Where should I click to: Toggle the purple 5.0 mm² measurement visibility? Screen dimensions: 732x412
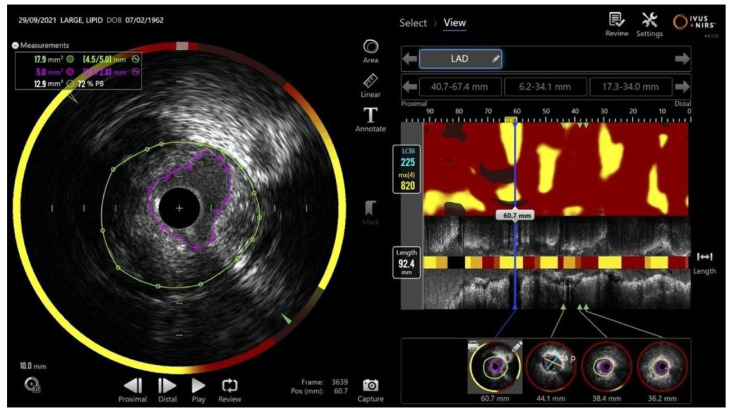coord(70,72)
